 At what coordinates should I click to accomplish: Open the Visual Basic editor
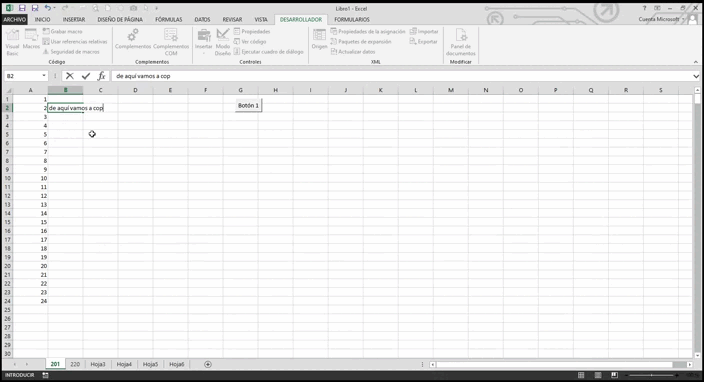12,43
